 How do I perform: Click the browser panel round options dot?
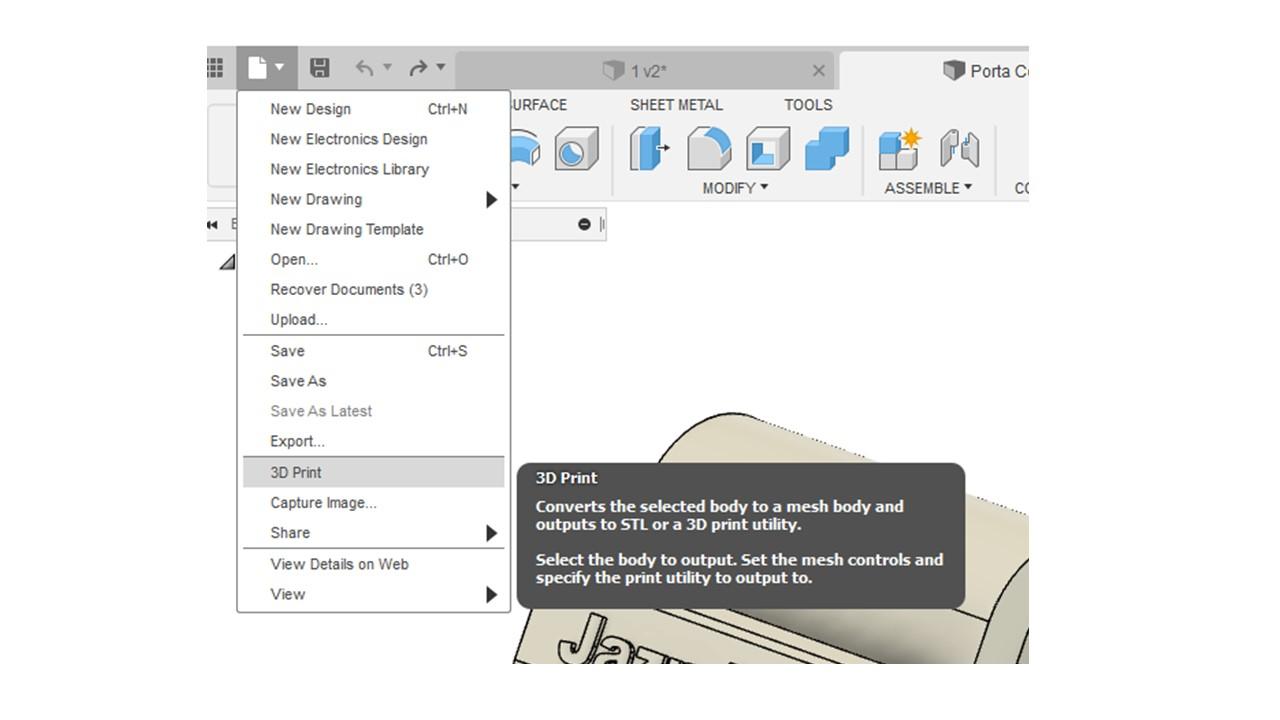pyautogui.click(x=584, y=224)
